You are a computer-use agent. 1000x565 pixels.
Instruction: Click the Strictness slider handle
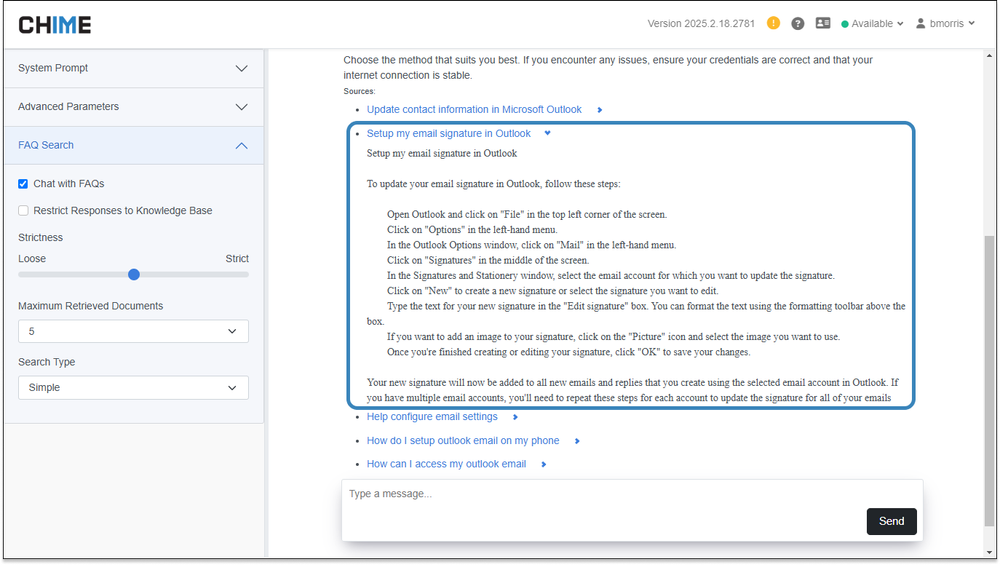134,275
